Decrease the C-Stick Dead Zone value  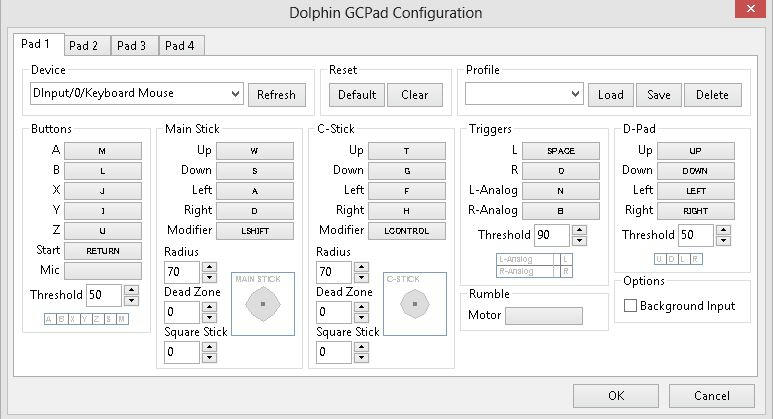(x=361, y=317)
